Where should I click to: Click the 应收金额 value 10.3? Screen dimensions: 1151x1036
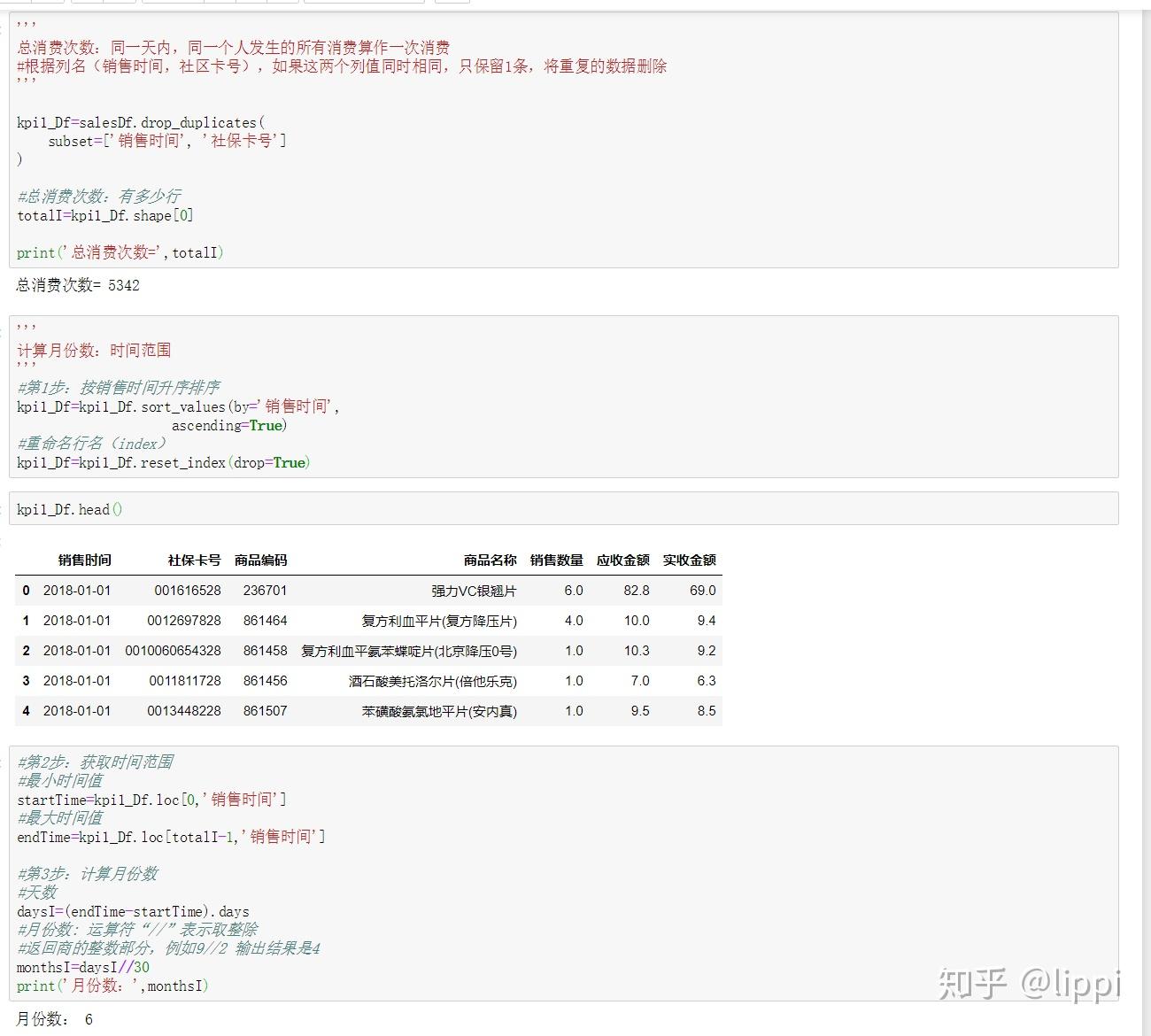637,651
